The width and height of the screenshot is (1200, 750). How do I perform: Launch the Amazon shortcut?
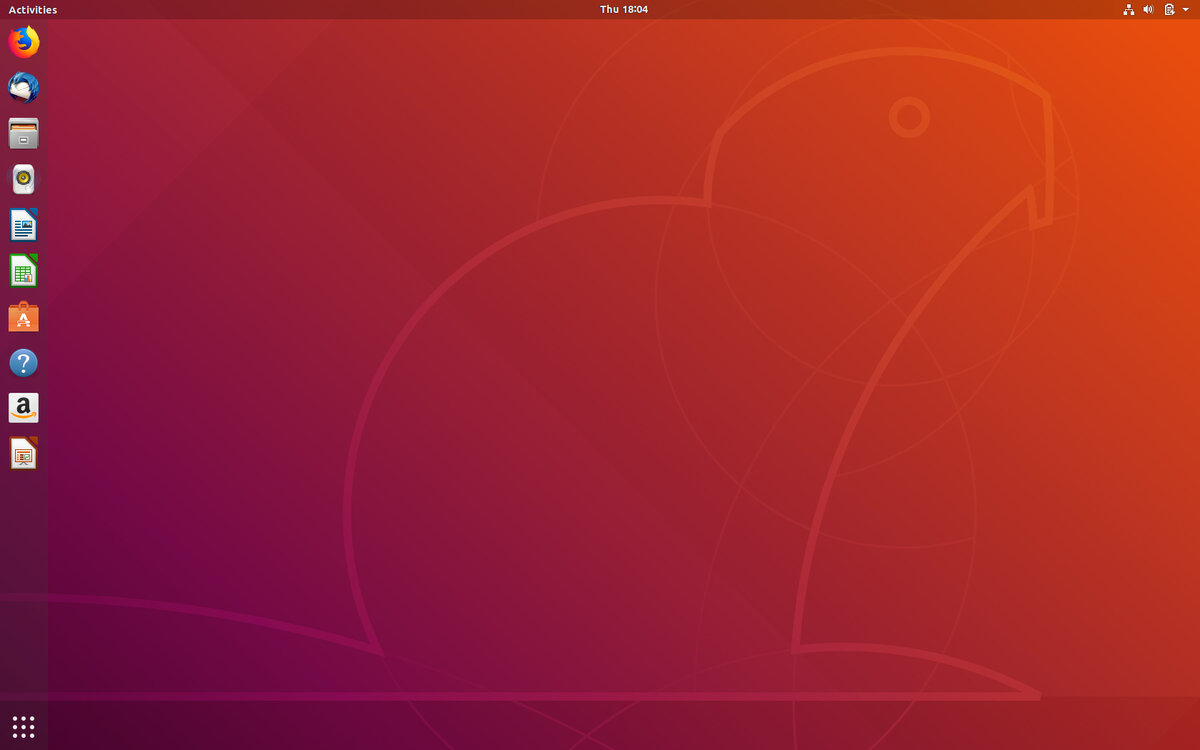pos(23,407)
